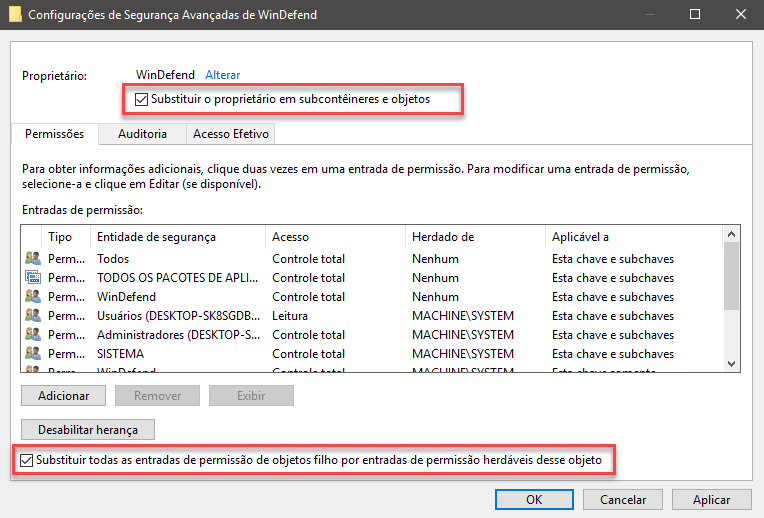Click the group icon in the WinDefend Nenhum row

(x=33, y=296)
